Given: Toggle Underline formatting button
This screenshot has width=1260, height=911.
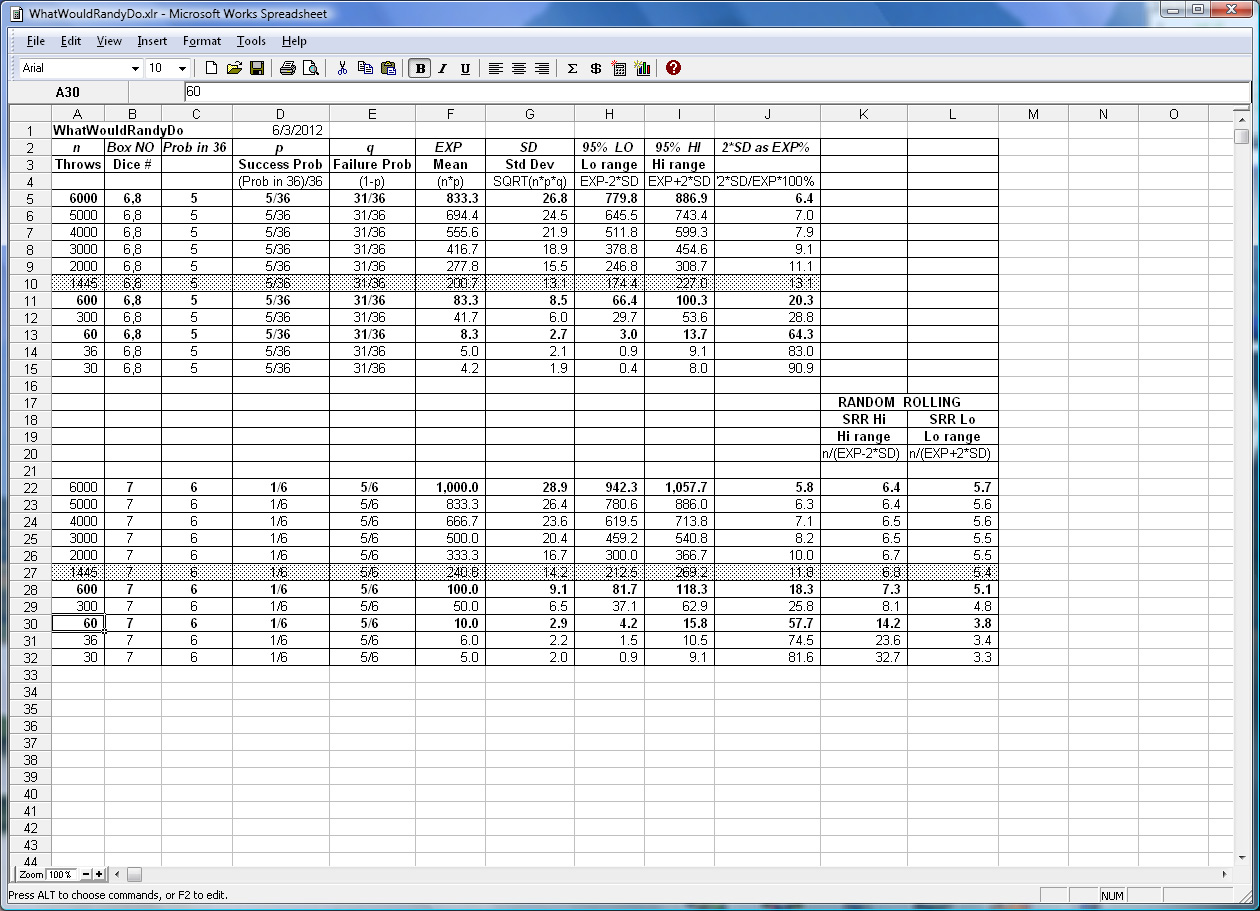Looking at the screenshot, I should (465, 68).
